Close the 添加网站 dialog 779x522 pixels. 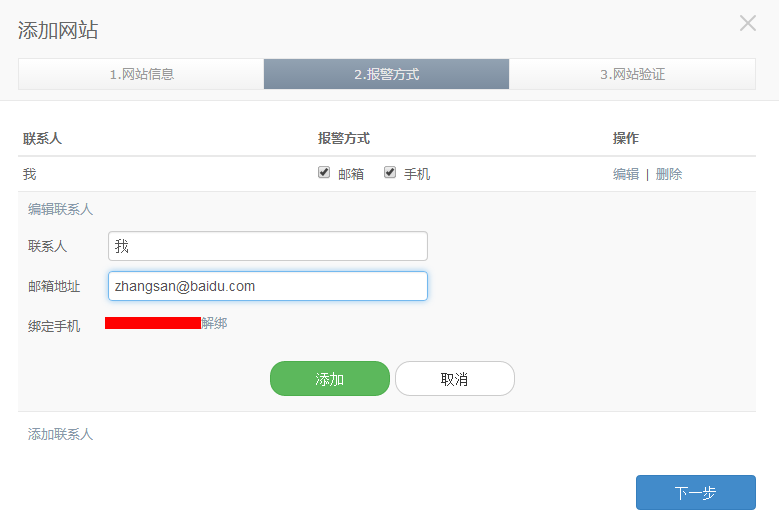click(x=748, y=23)
